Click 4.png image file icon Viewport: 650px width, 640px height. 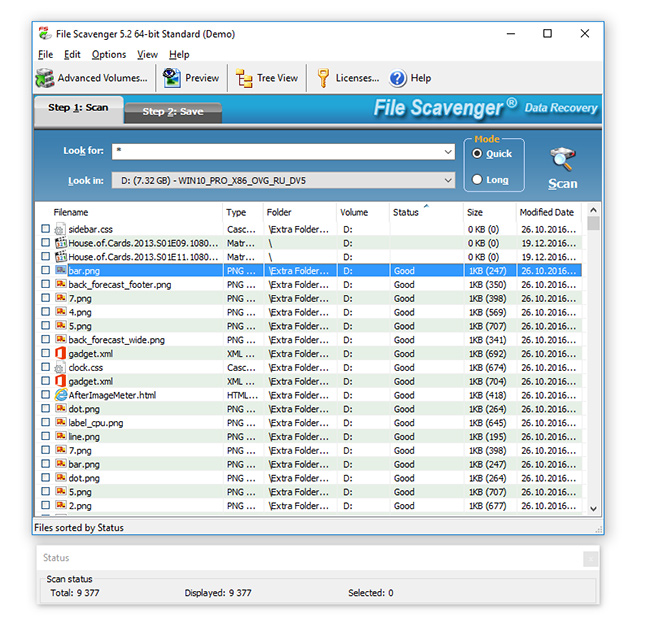[61, 312]
